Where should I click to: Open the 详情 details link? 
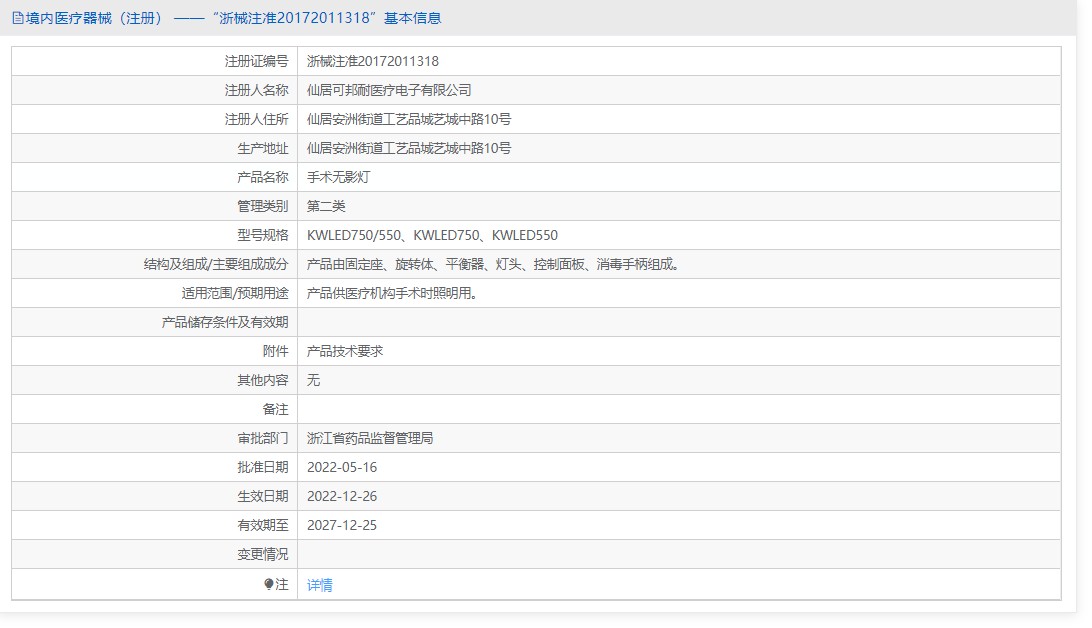pos(320,585)
